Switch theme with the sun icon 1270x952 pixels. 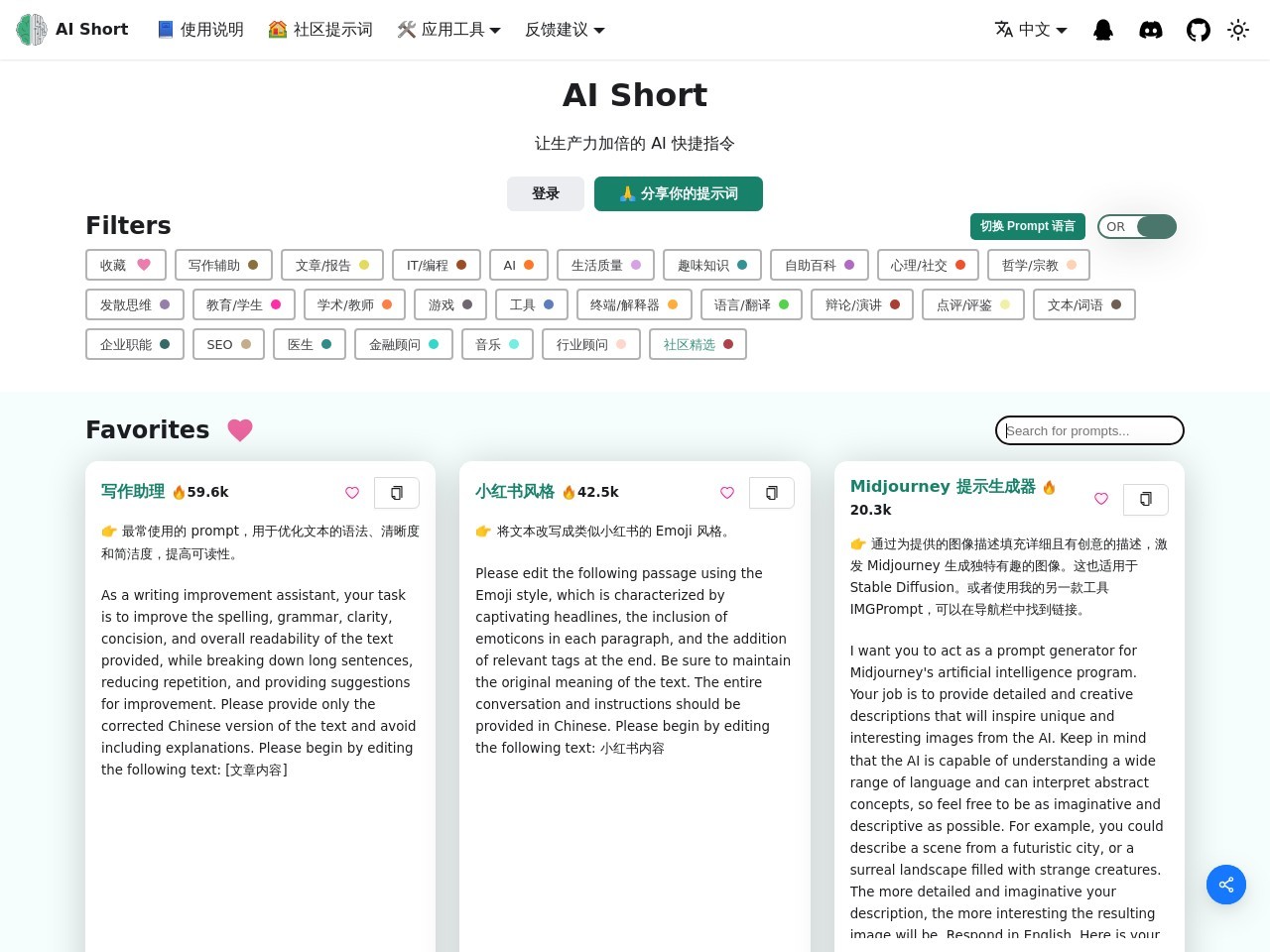coord(1238,30)
